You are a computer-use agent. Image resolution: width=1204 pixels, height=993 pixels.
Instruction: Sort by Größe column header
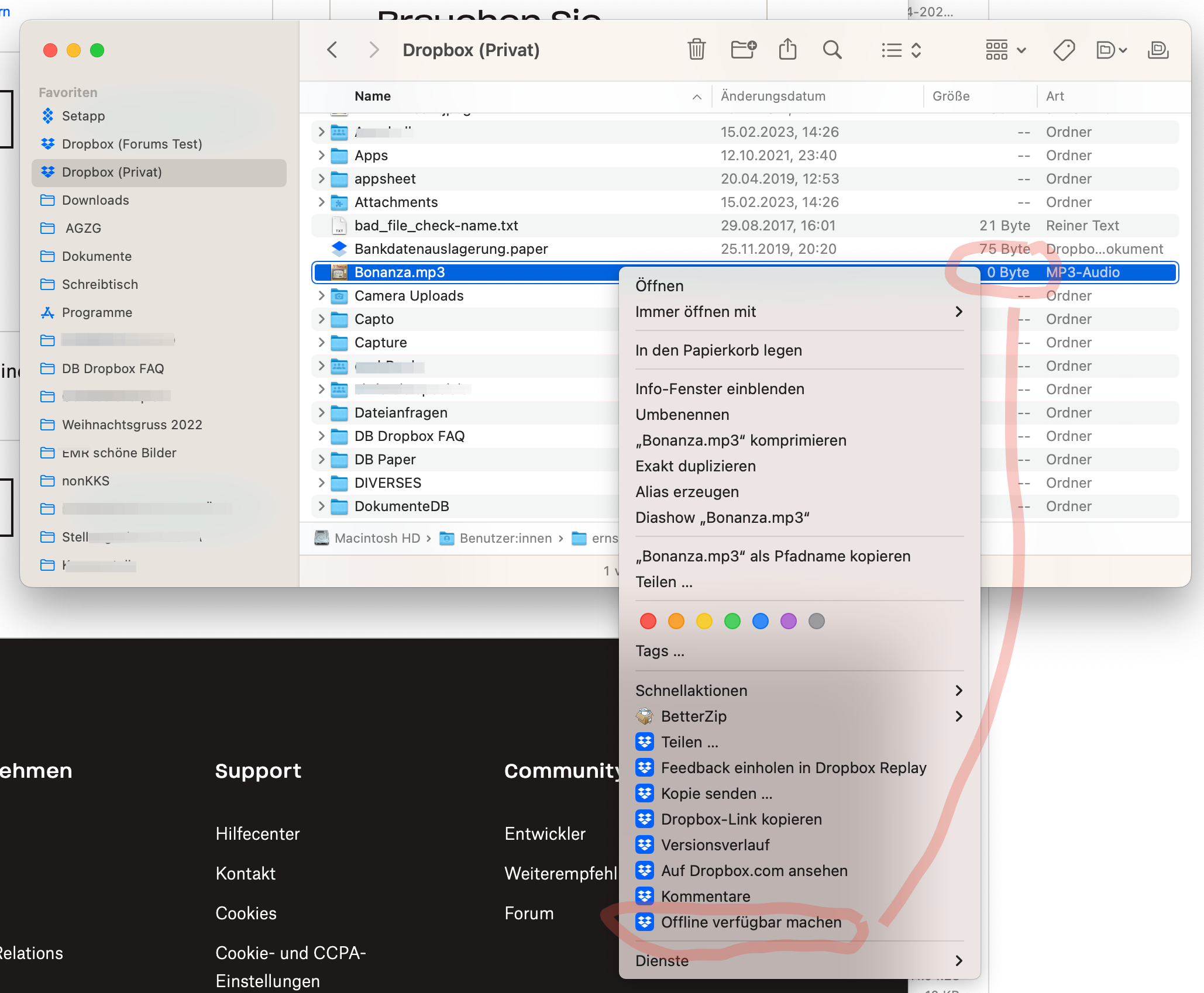981,96
